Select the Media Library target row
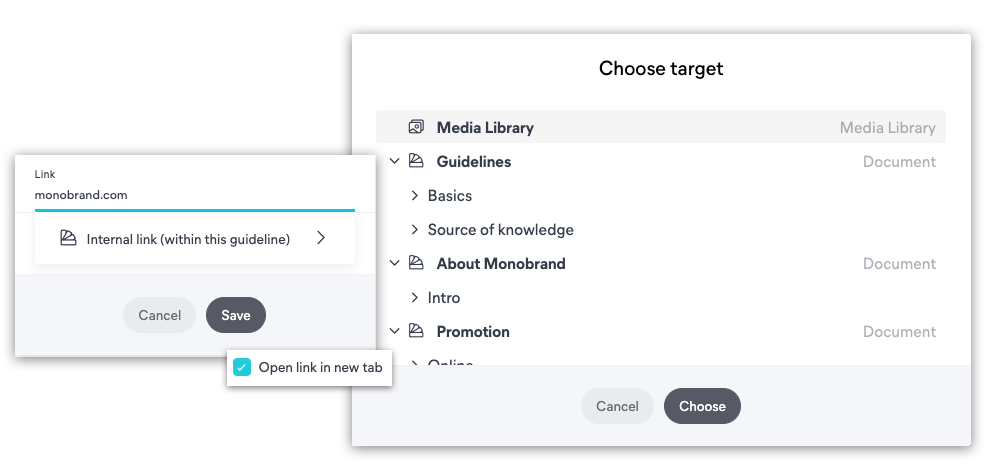Image resolution: width=999 pixels, height=476 pixels. click(x=661, y=127)
